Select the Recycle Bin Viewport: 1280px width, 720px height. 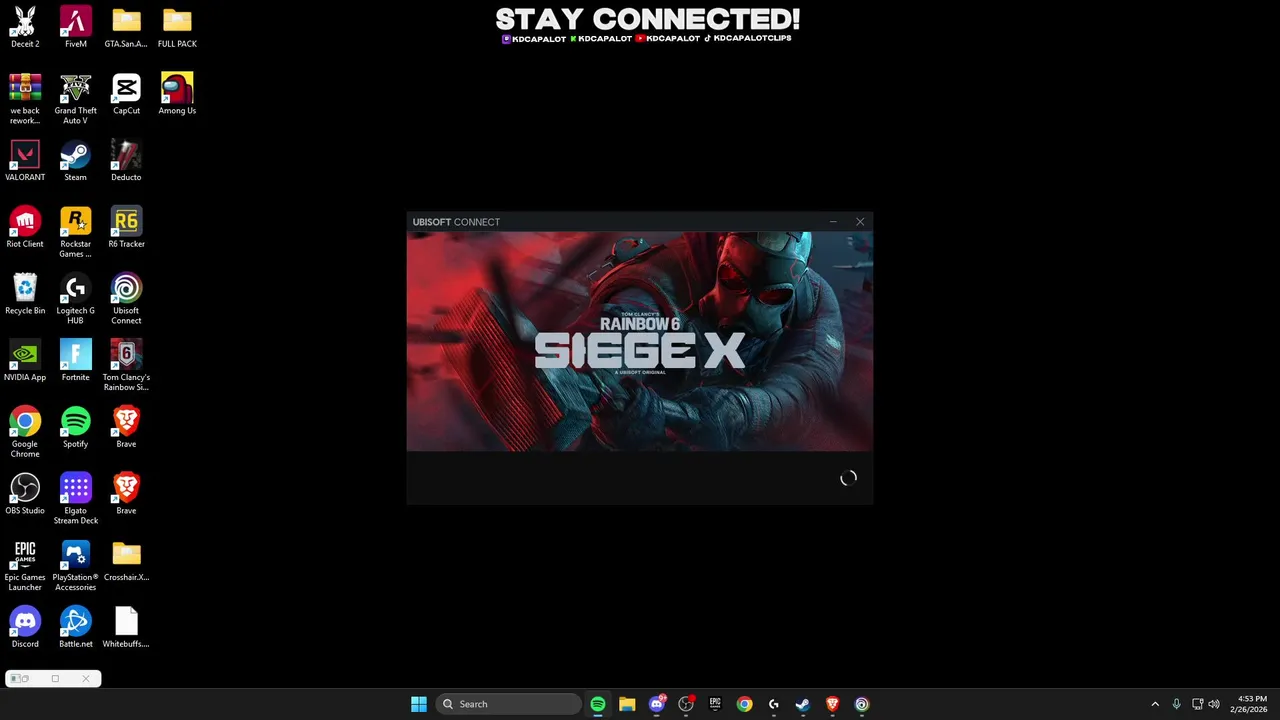pos(25,294)
